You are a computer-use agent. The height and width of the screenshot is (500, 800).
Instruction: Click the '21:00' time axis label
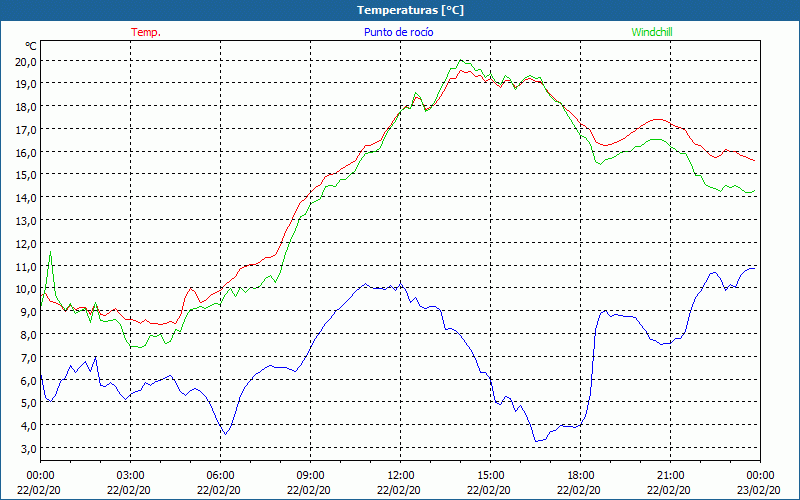670,476
